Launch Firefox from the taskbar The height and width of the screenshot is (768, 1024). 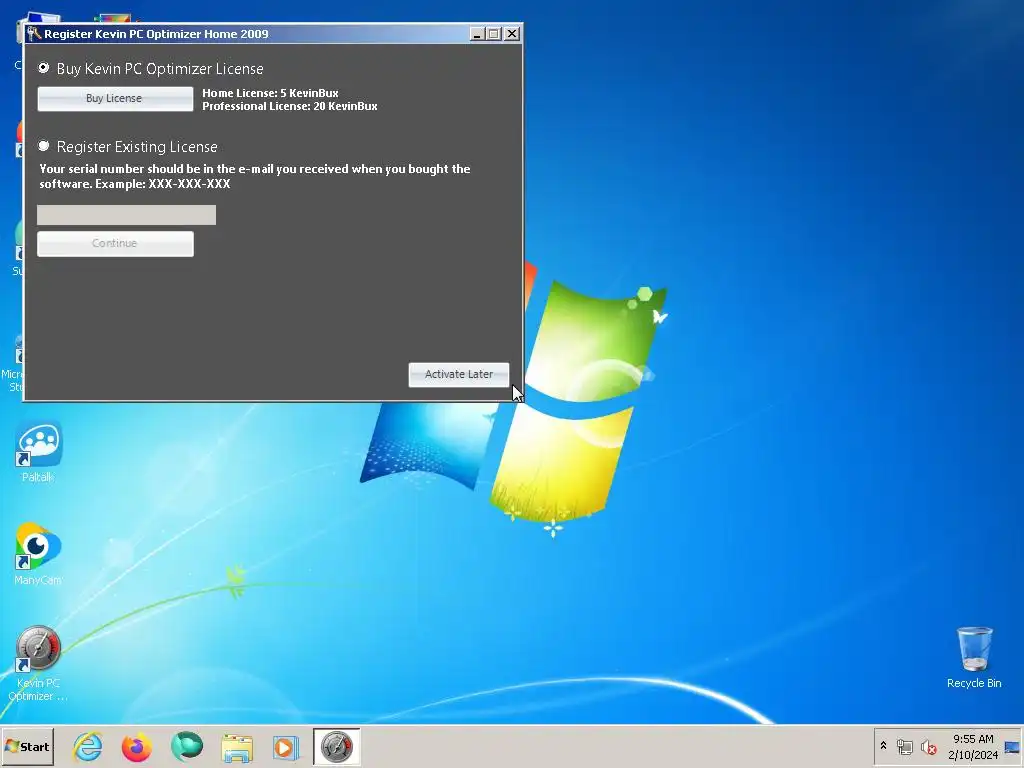136,746
